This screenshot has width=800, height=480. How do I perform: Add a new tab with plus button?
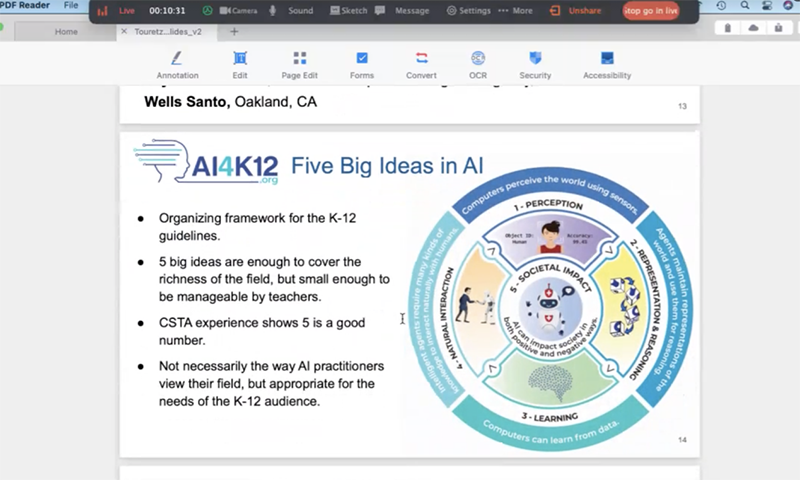(x=234, y=32)
